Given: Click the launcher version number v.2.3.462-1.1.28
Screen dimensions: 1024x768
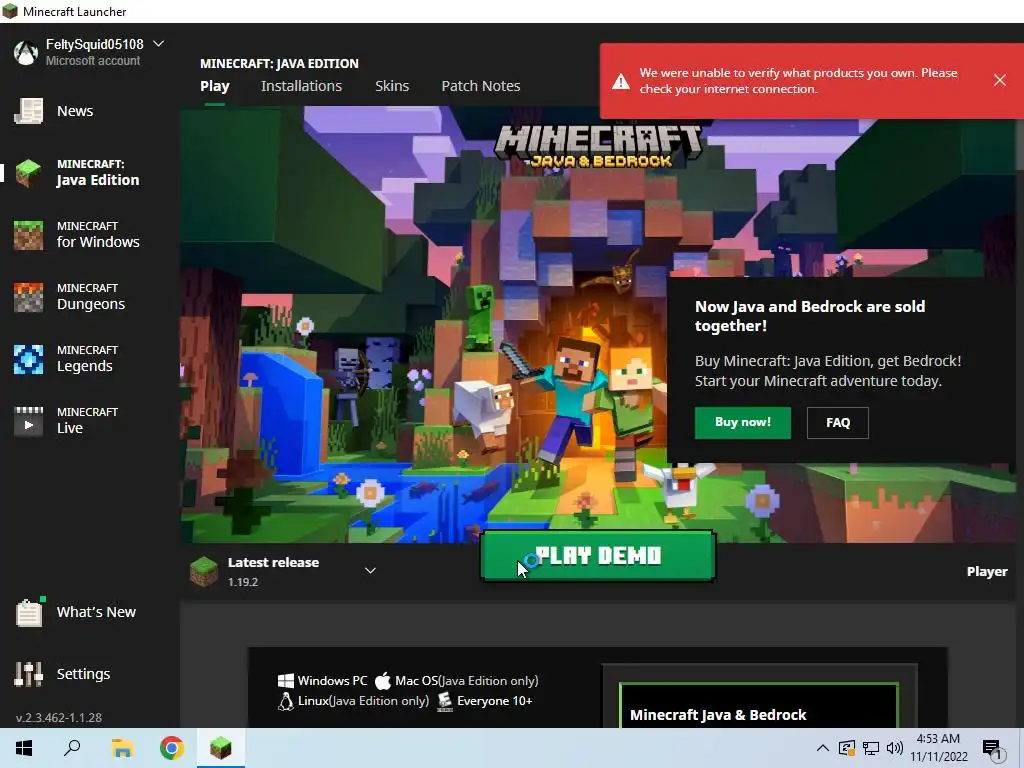Looking at the screenshot, I should [x=59, y=717].
